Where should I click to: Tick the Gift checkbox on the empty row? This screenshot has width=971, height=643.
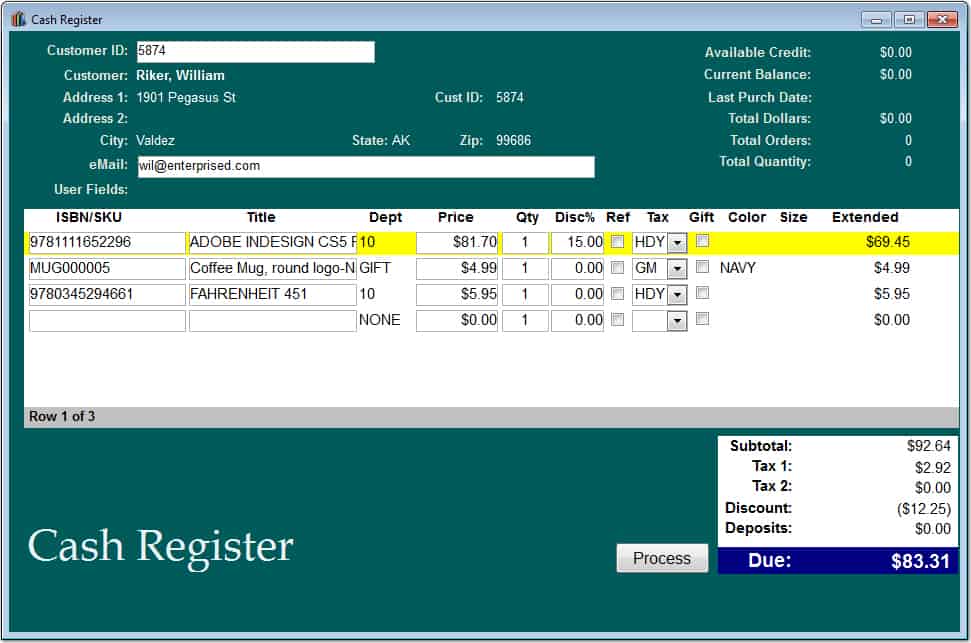[702, 319]
